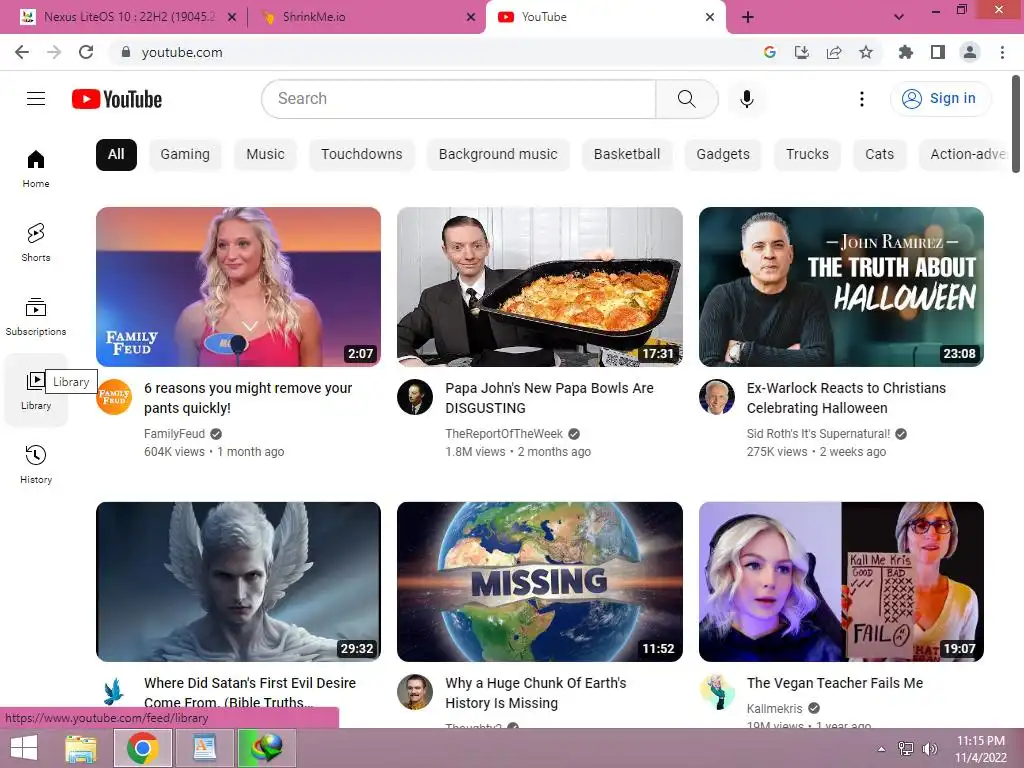Show hidden system tray icons

point(881,749)
